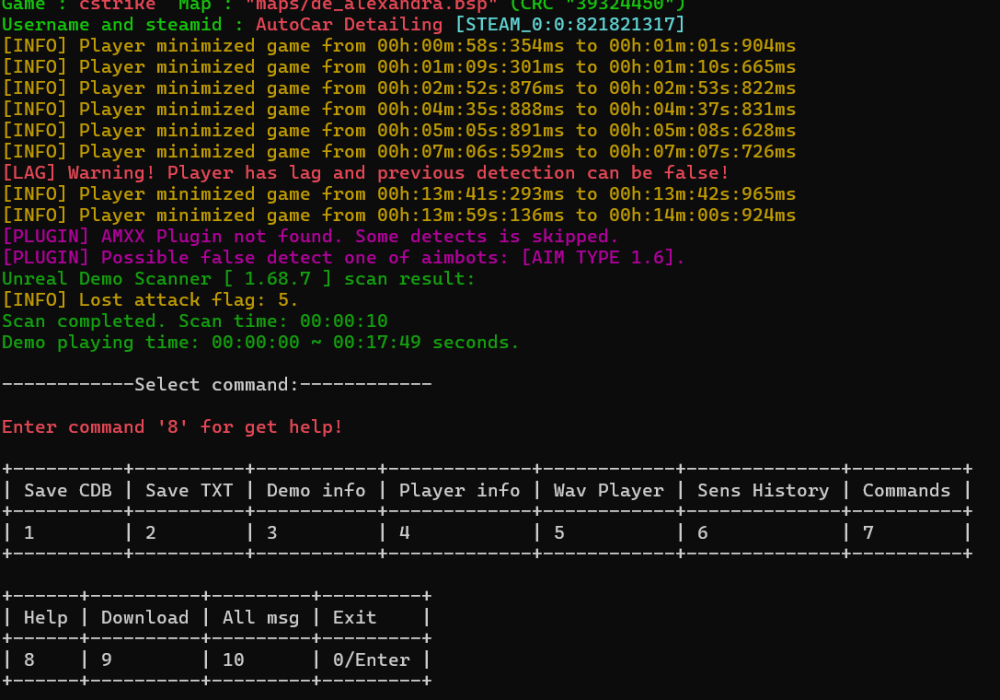
Task: Click the minimized log line starting 00h:01m:09s
Action: pos(399,67)
